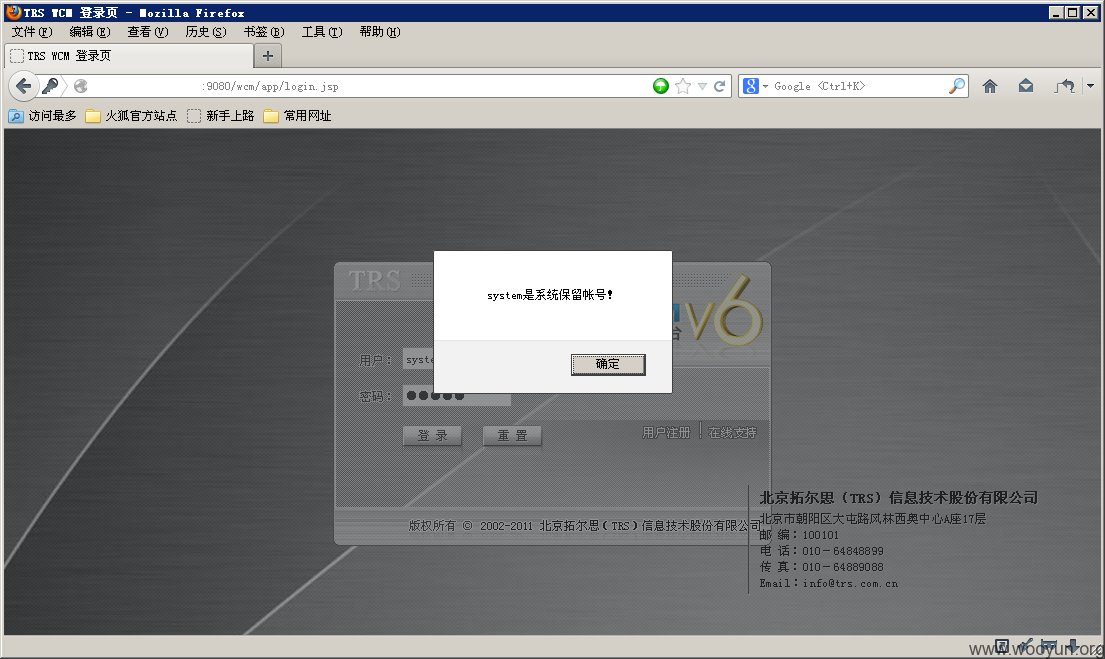1105x659 pixels.
Task: Click 确定 in the alert dialog
Action: tap(607, 364)
